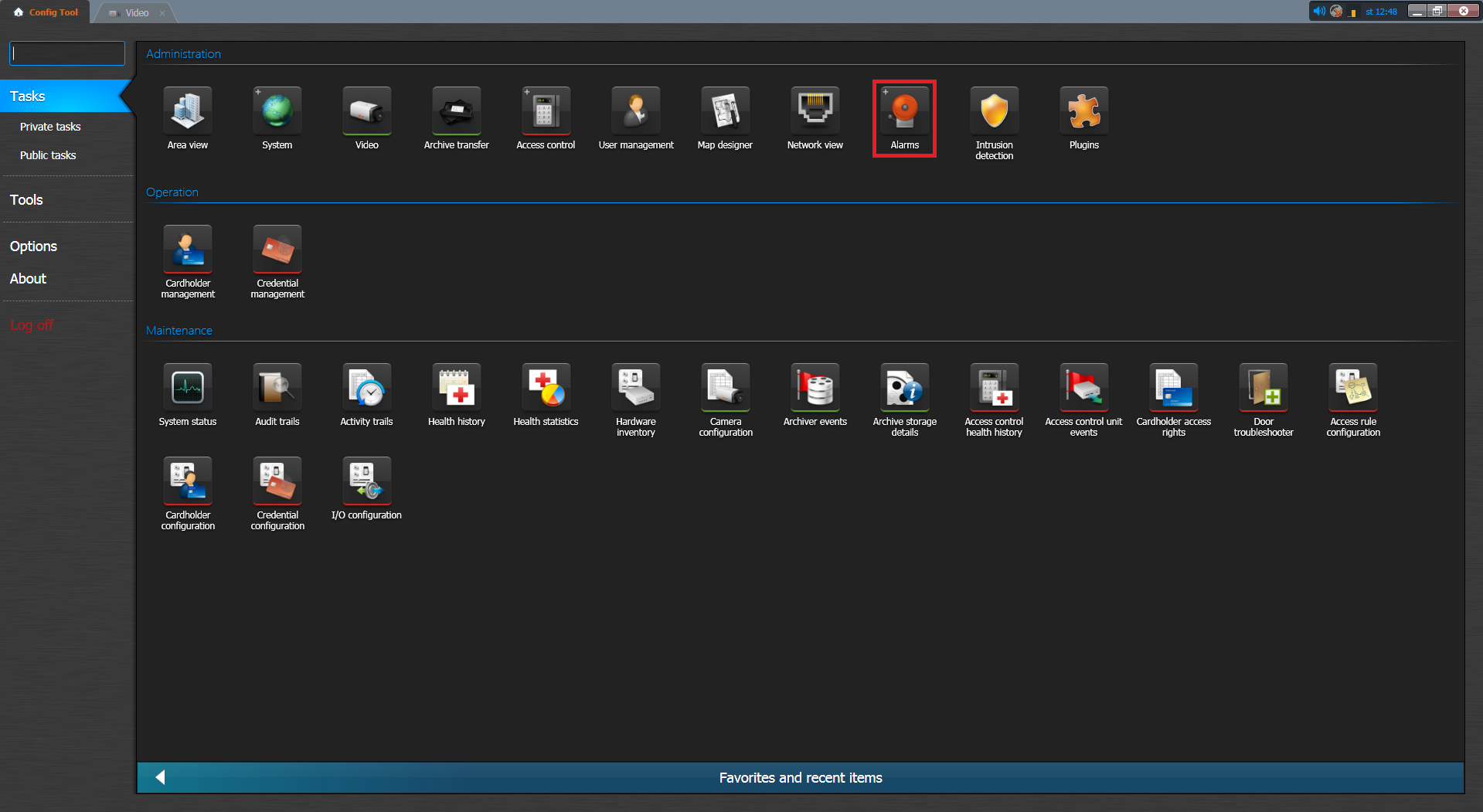Launch the I/O configuration task
The width and height of the screenshot is (1483, 812).
point(366,481)
